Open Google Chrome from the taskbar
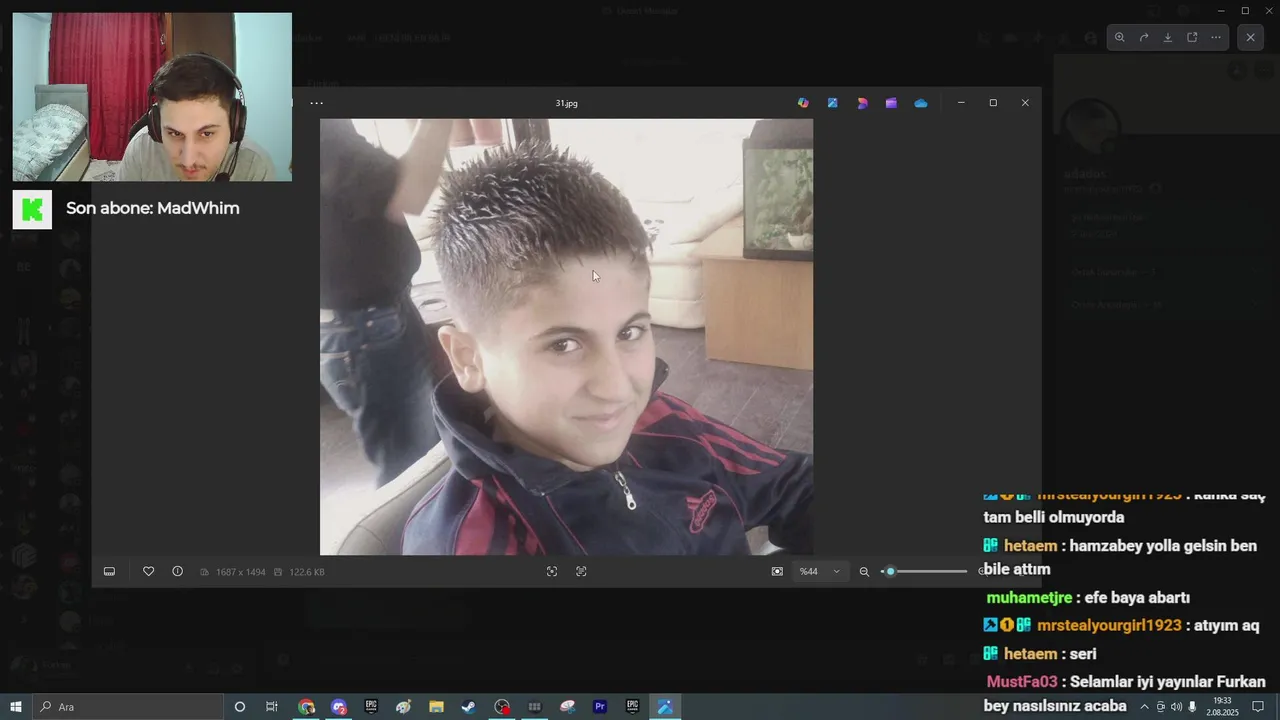The width and height of the screenshot is (1280, 720). pos(306,707)
